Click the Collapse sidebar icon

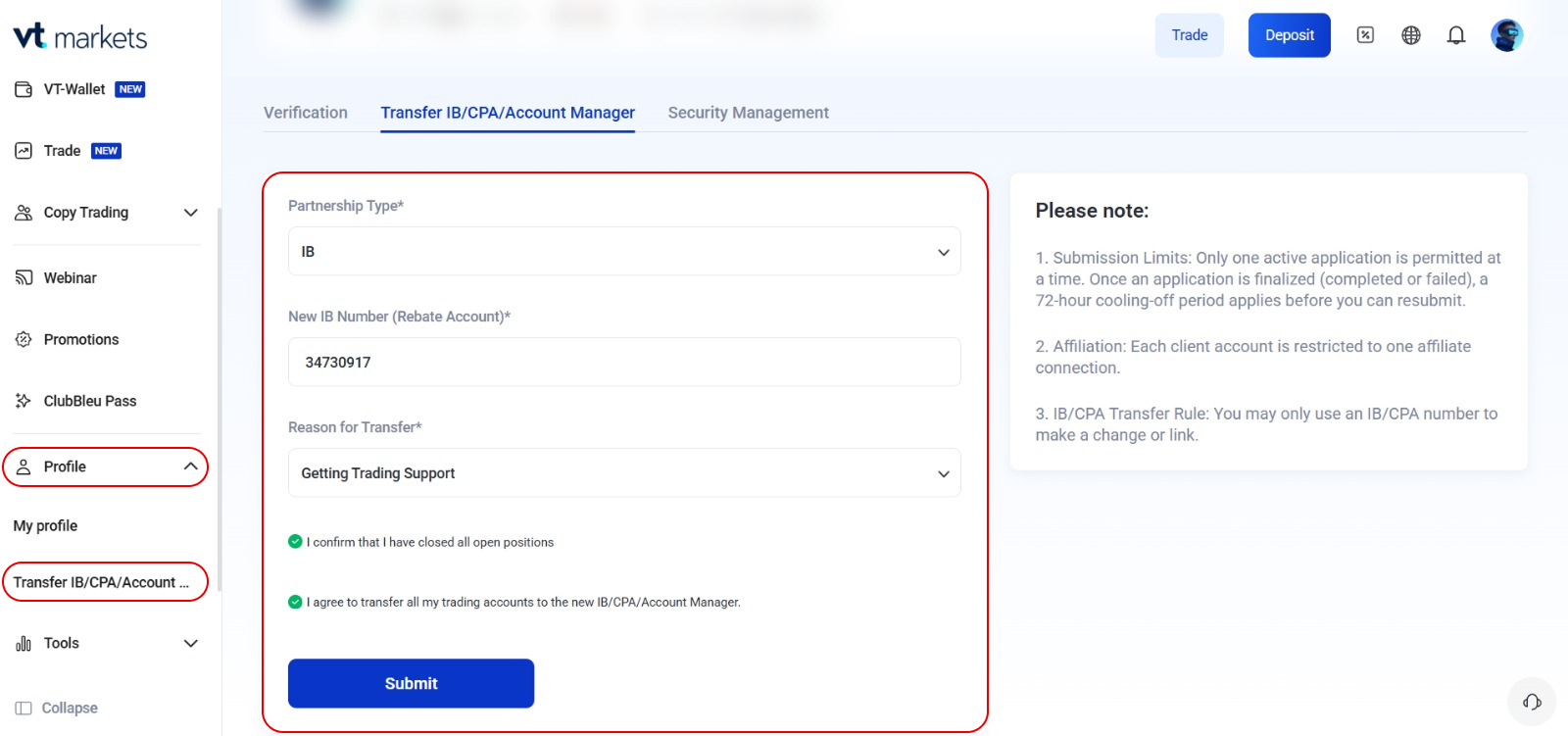click(x=24, y=709)
